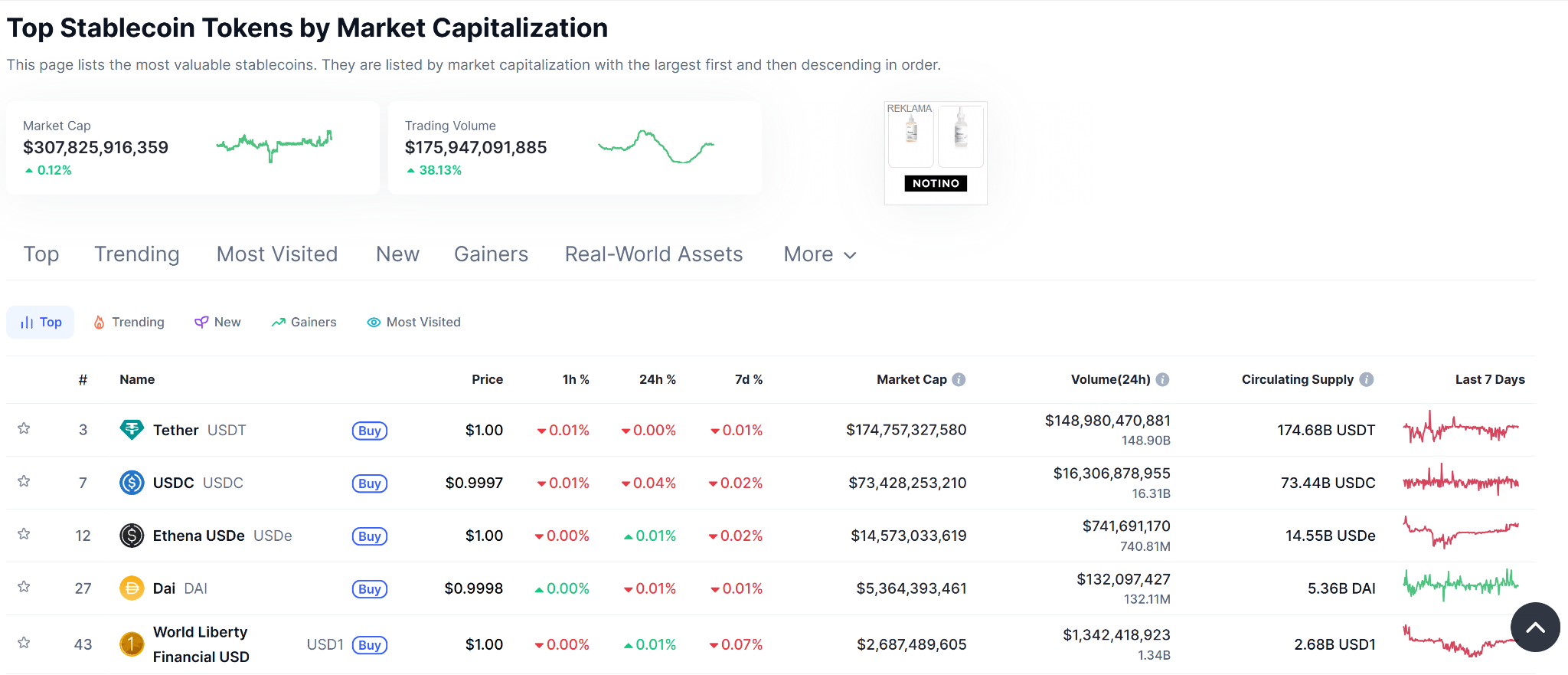Click the Dai coin logo icon
The height and width of the screenshot is (675, 1568).
[x=132, y=588]
